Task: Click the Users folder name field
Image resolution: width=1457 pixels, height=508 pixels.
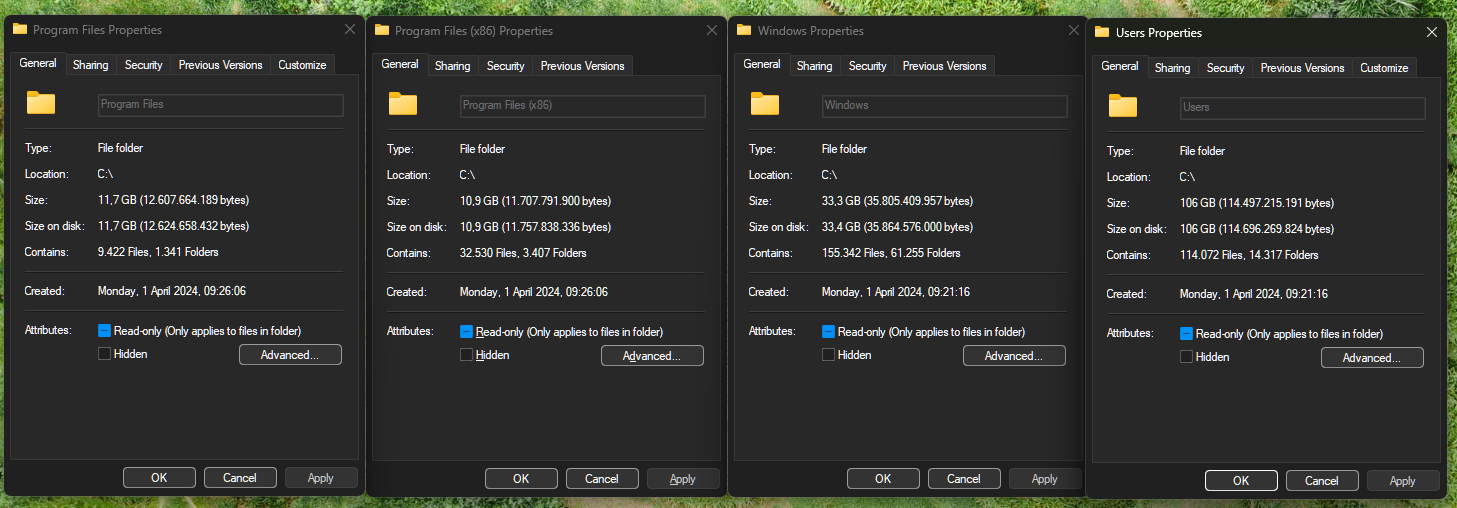Action: pos(1303,107)
